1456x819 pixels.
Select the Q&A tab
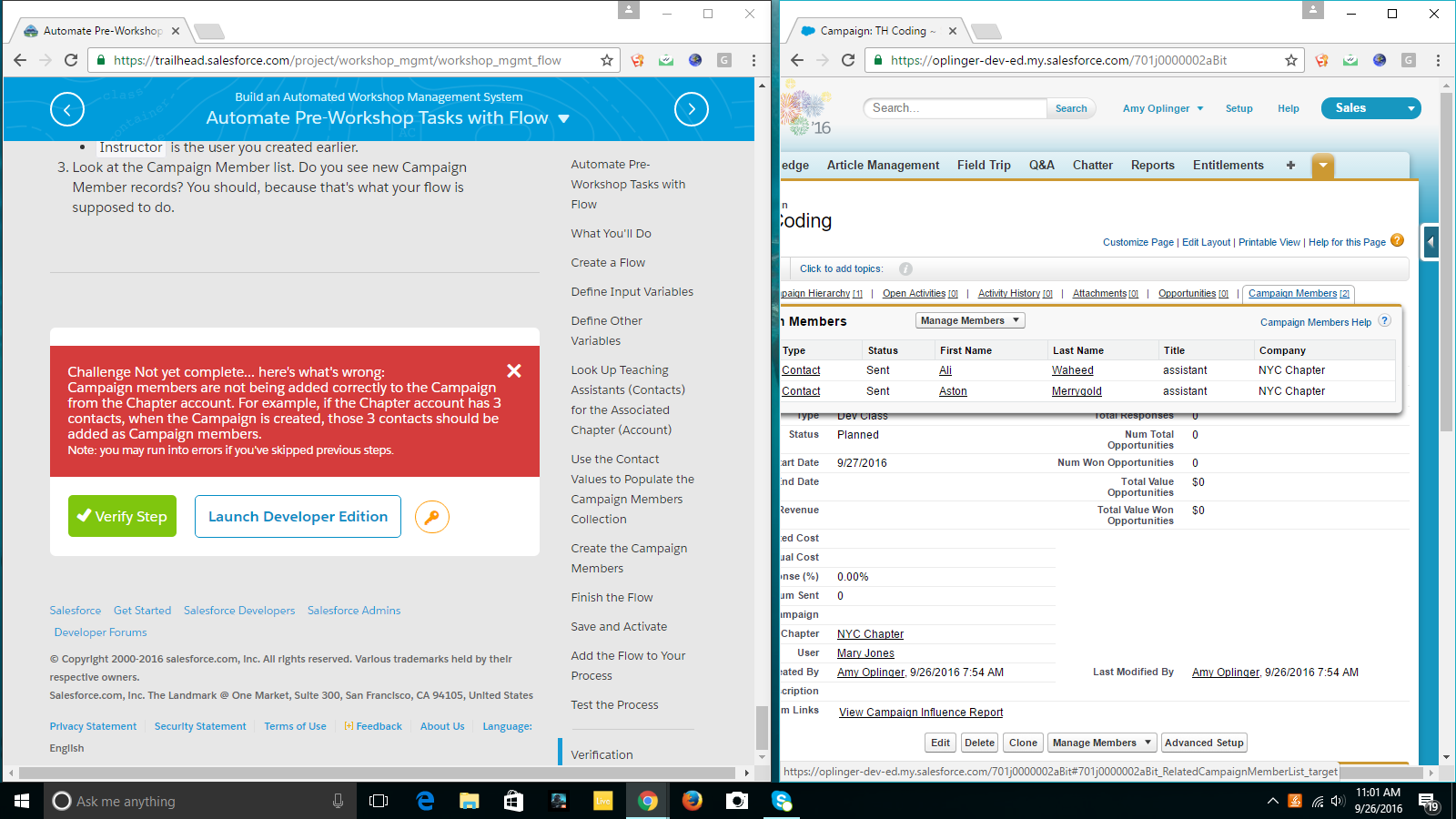tap(1042, 165)
